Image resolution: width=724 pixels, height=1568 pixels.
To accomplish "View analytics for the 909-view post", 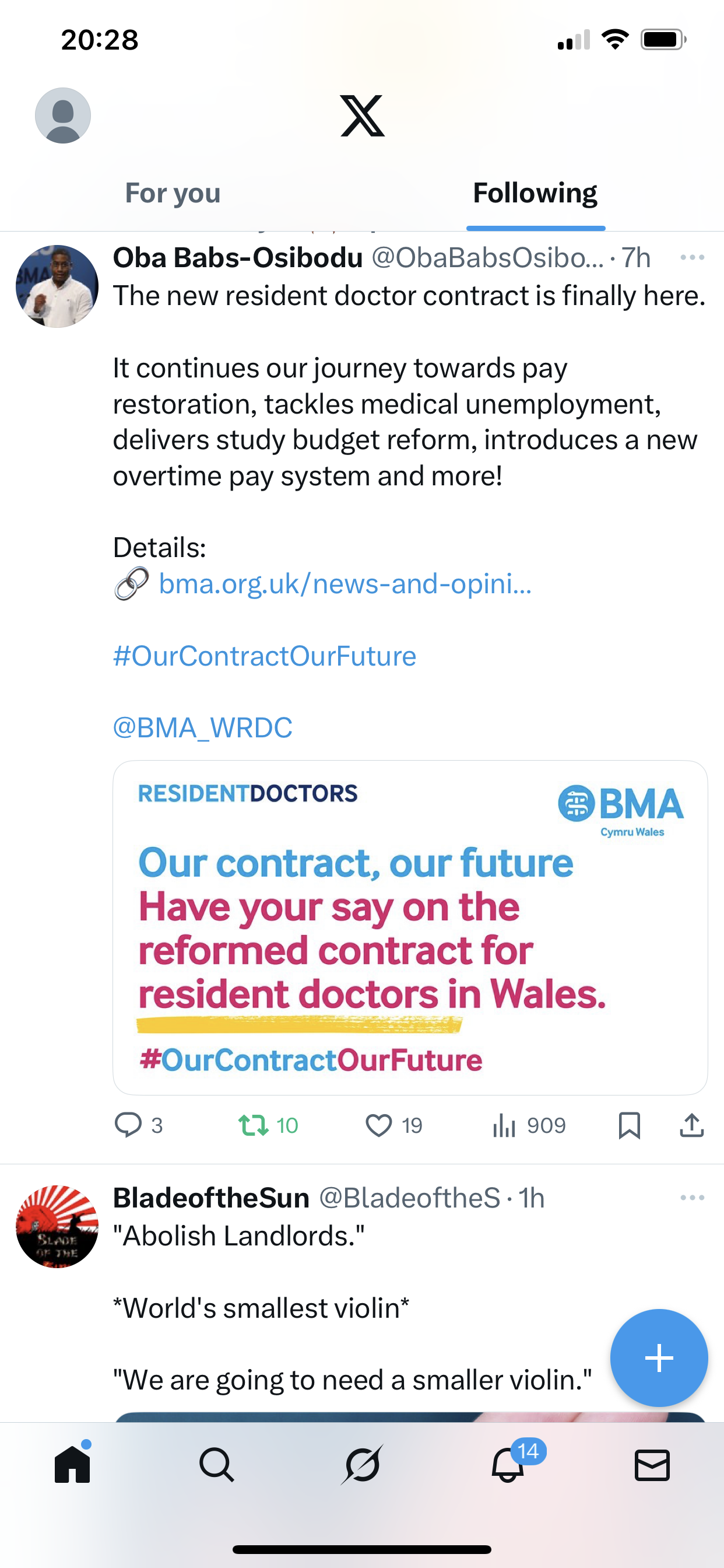I will point(504,1125).
